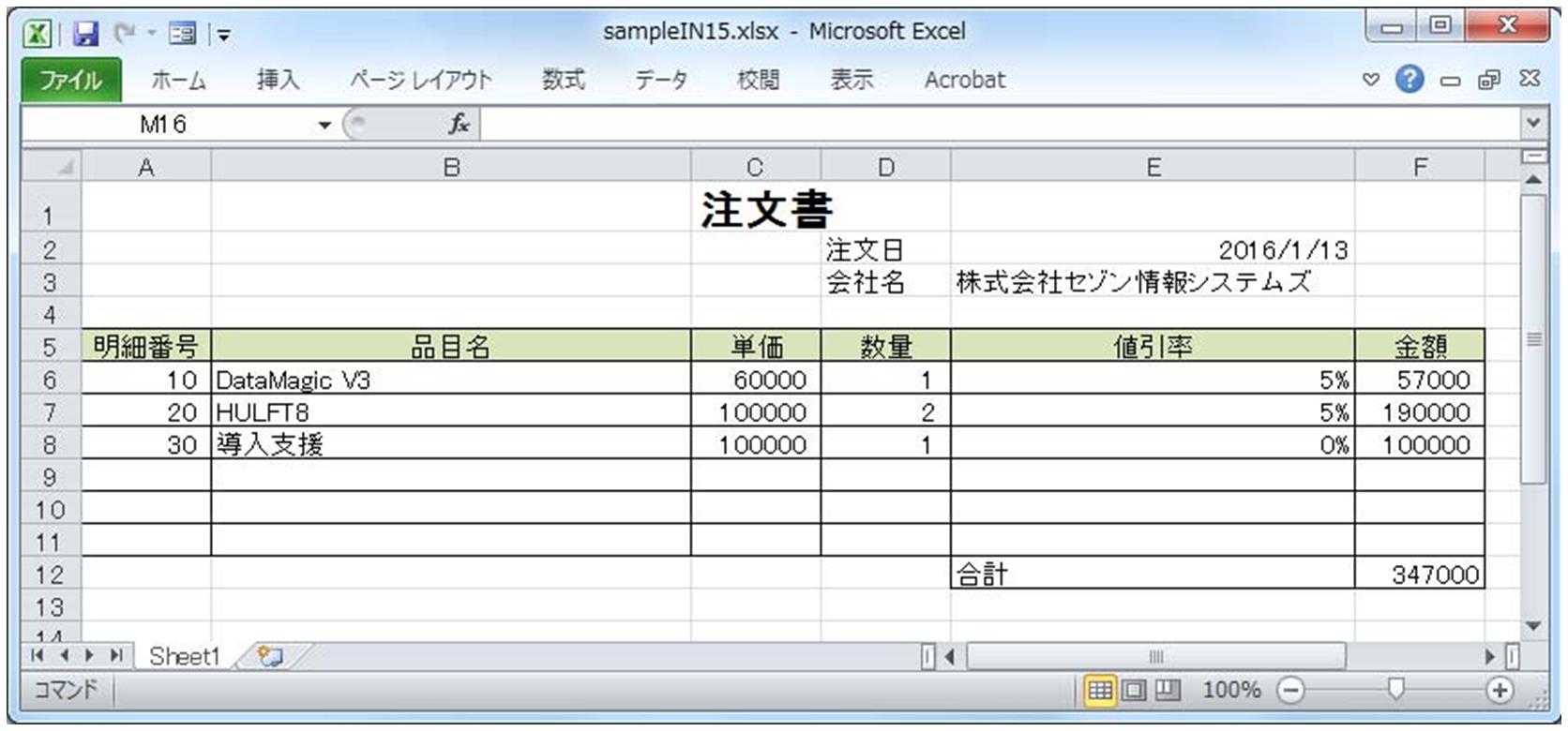Expand the formula bar with its arrow
The width and height of the screenshot is (1568, 731).
point(1533,123)
